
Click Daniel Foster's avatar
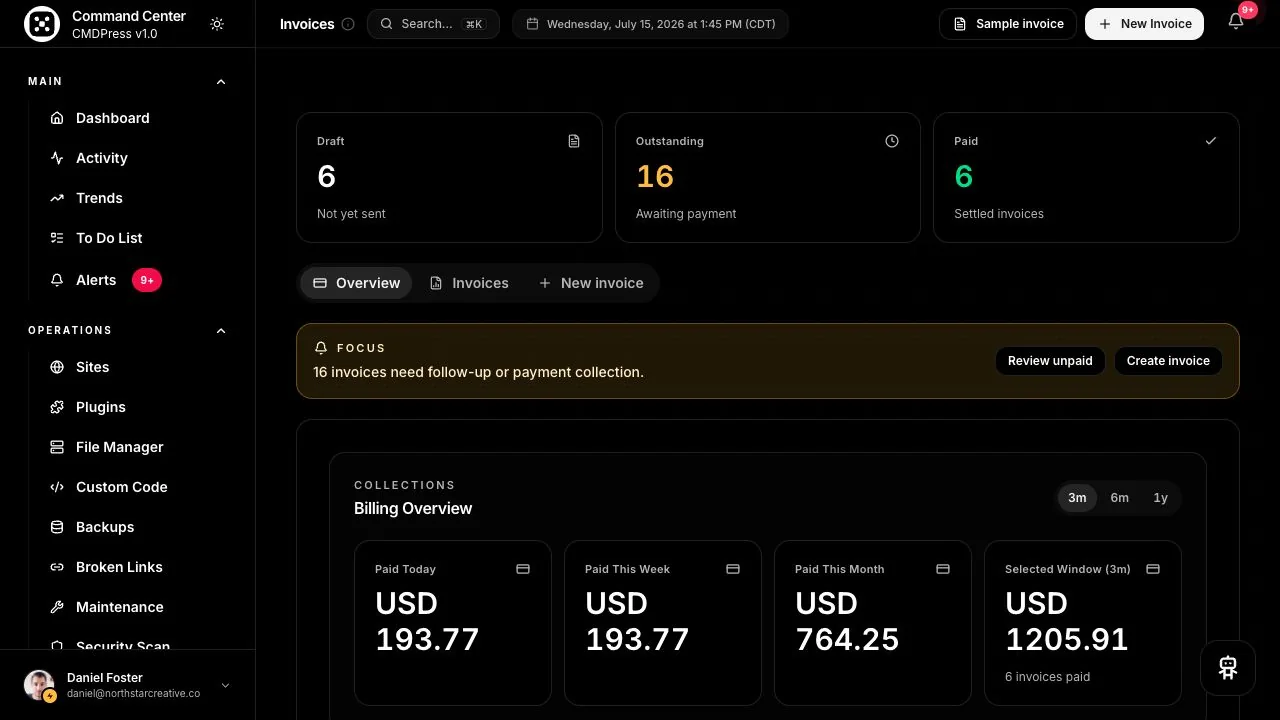tap(39, 685)
